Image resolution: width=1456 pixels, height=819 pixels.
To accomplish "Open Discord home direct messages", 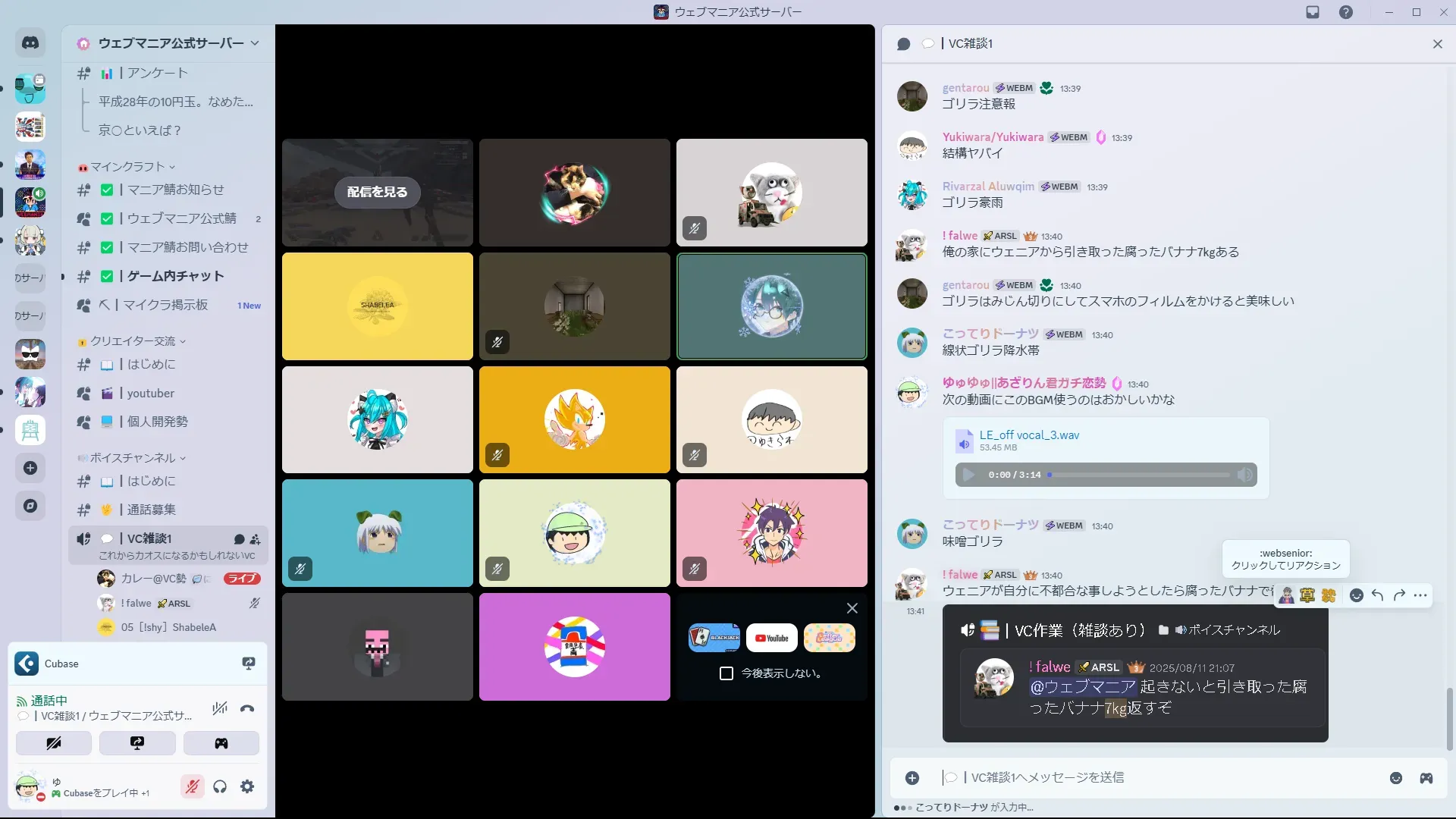I will [x=30, y=43].
